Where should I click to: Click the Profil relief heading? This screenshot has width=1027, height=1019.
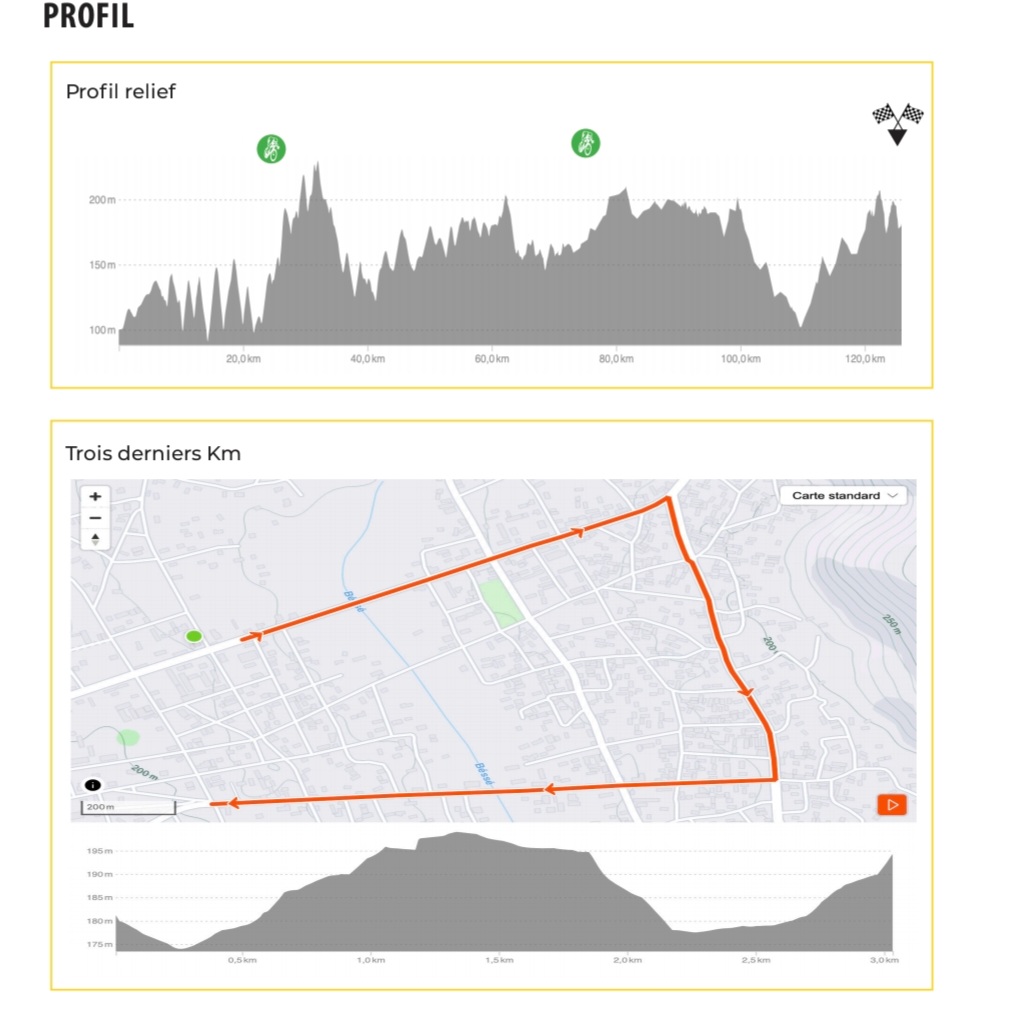[120, 92]
